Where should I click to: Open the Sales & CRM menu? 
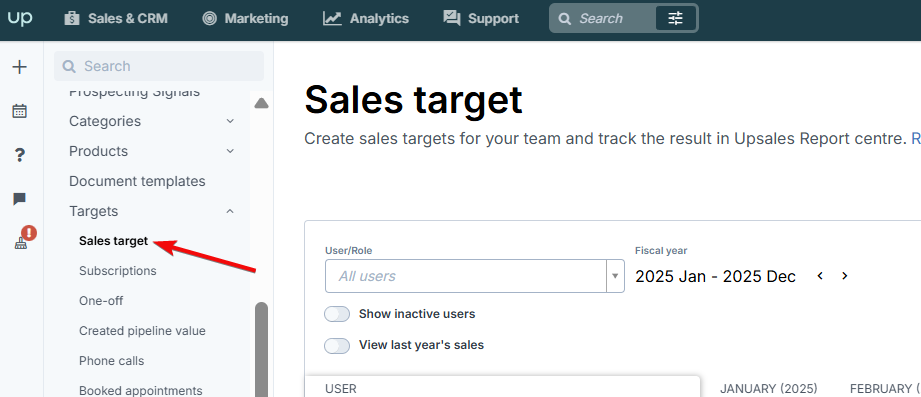point(116,19)
